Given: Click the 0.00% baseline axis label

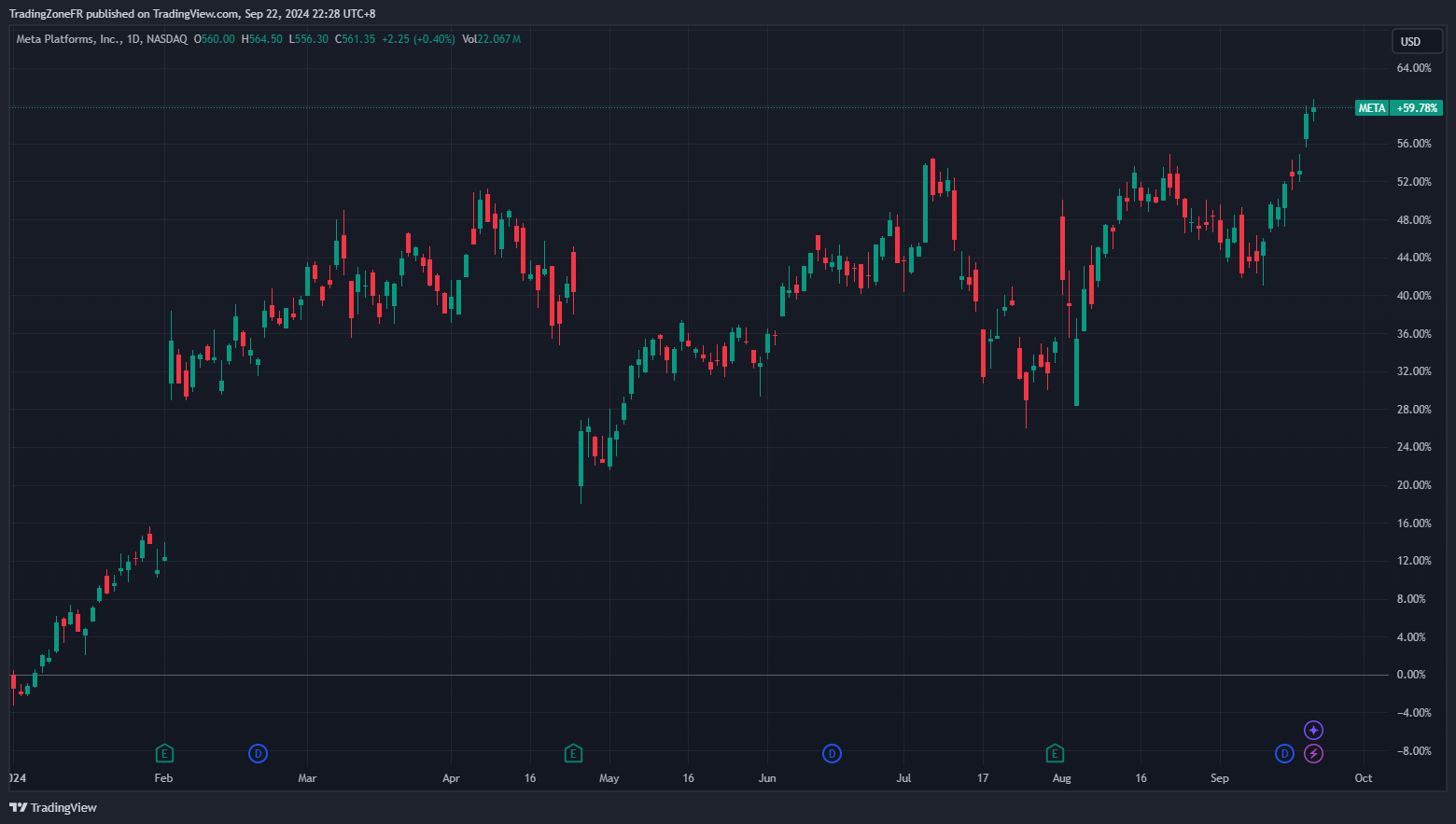Looking at the screenshot, I should click(x=1411, y=675).
